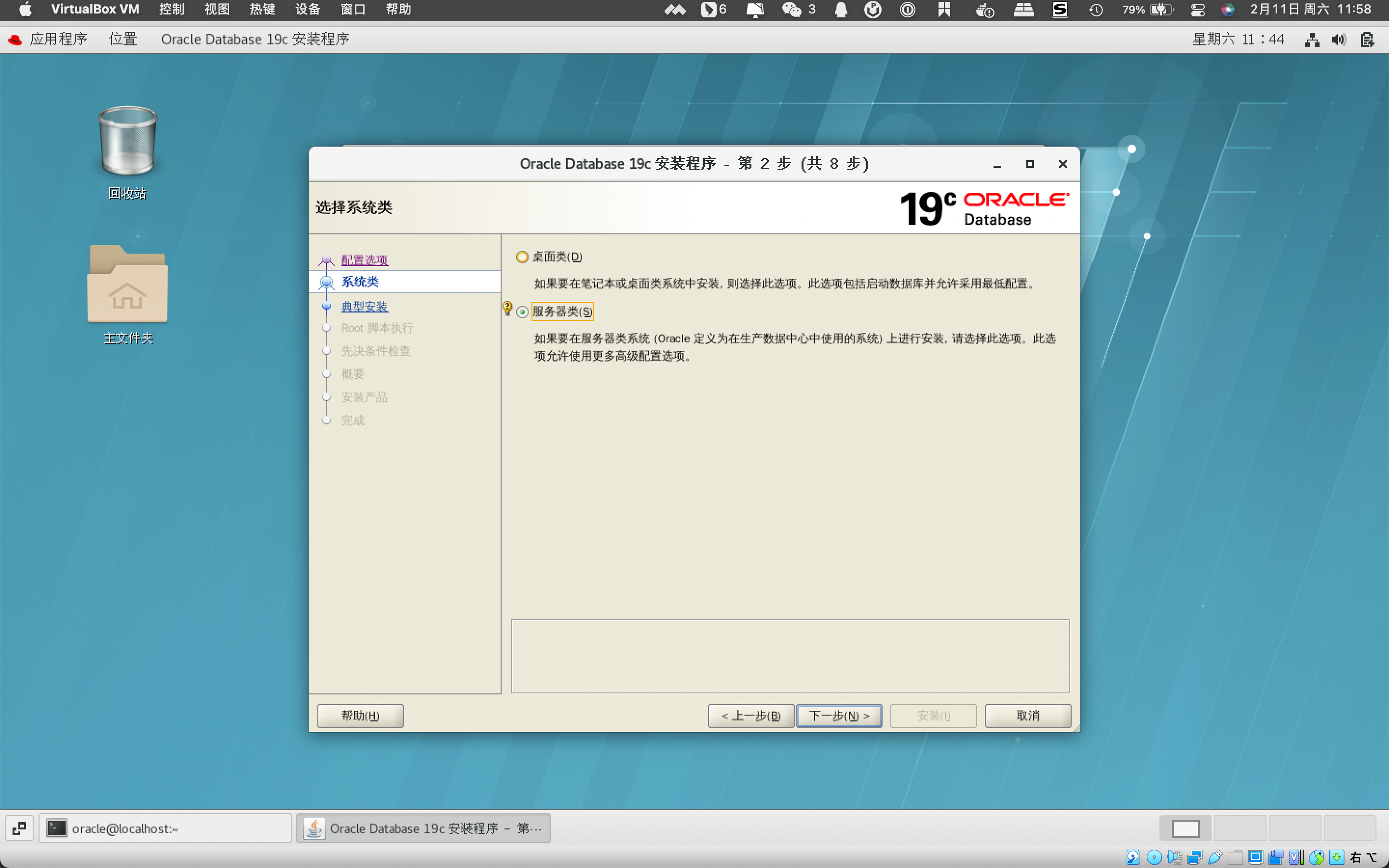Switch to oracle@localhost terminal in the taskbar
Viewport: 1389px width, 868px height.
pos(165,828)
